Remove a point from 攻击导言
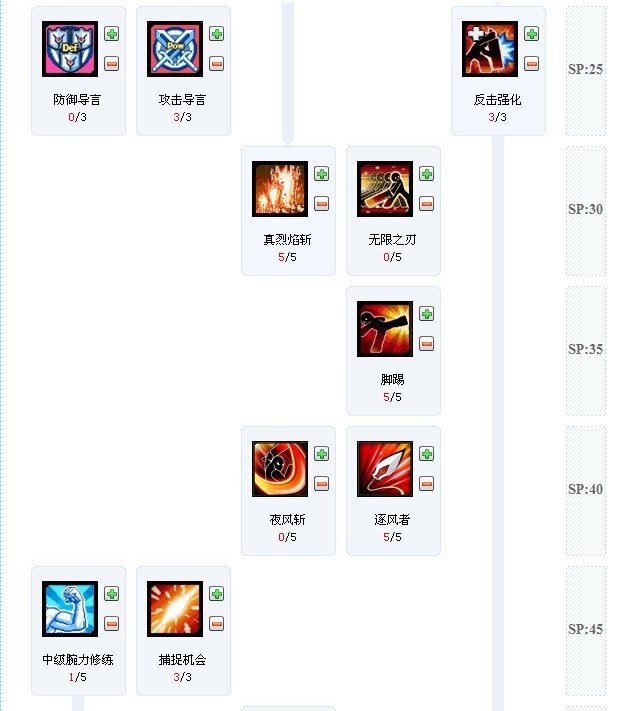625x711 pixels. pos(217,63)
